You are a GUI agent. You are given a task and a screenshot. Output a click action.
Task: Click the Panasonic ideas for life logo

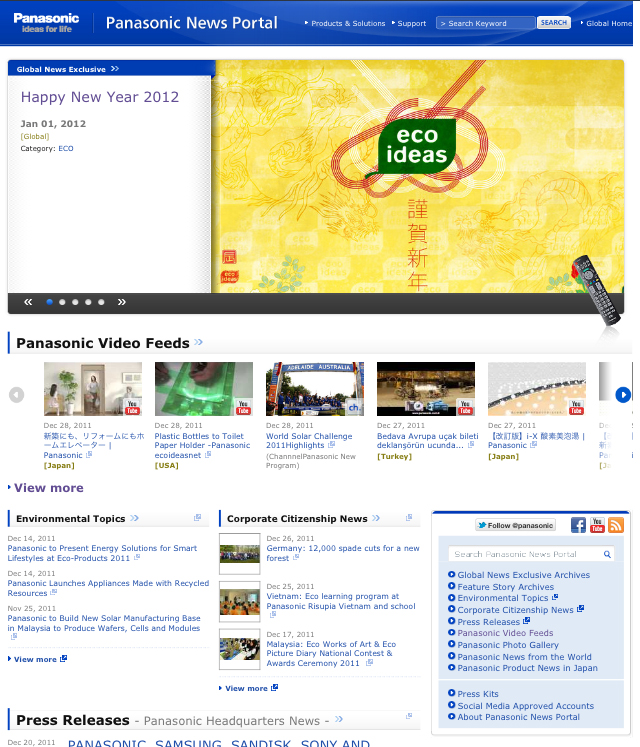pos(46,23)
